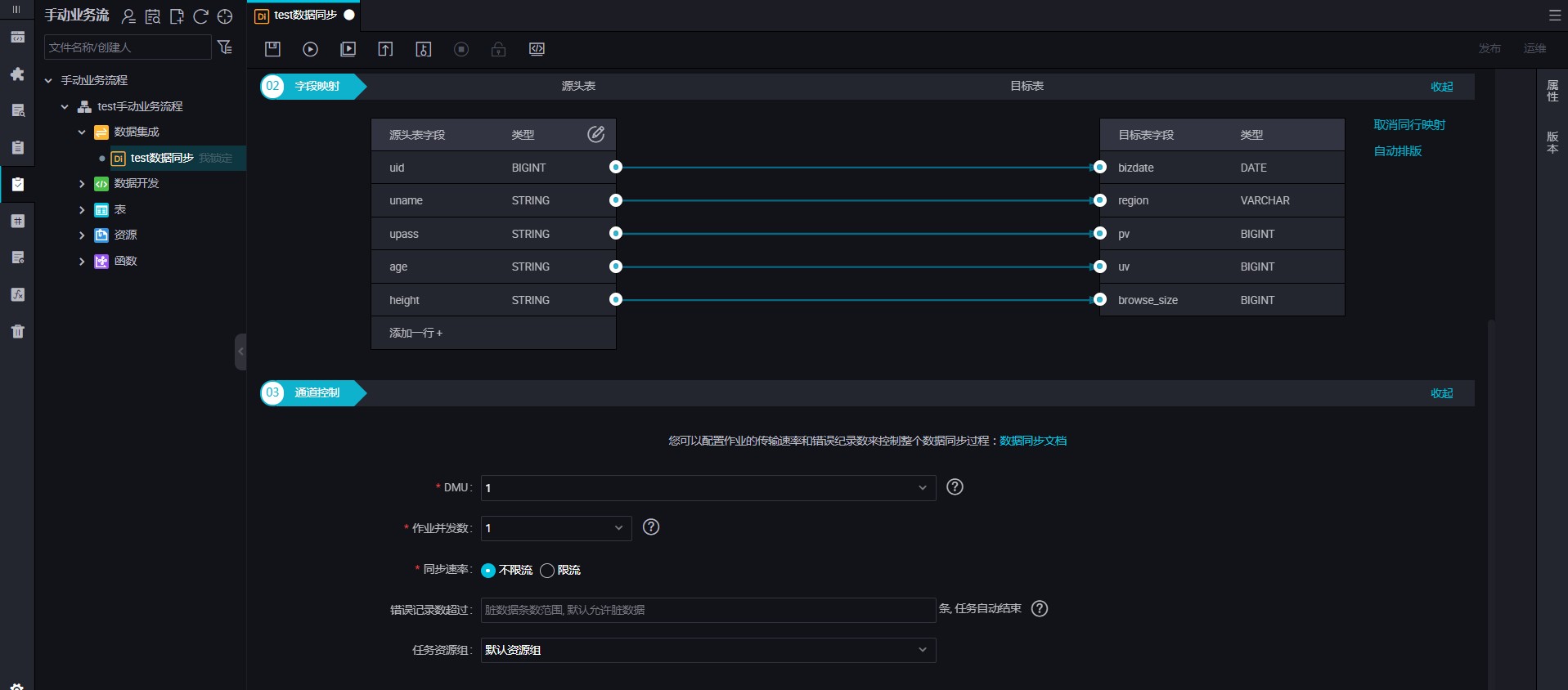Open the DMU dropdown

pos(708,488)
